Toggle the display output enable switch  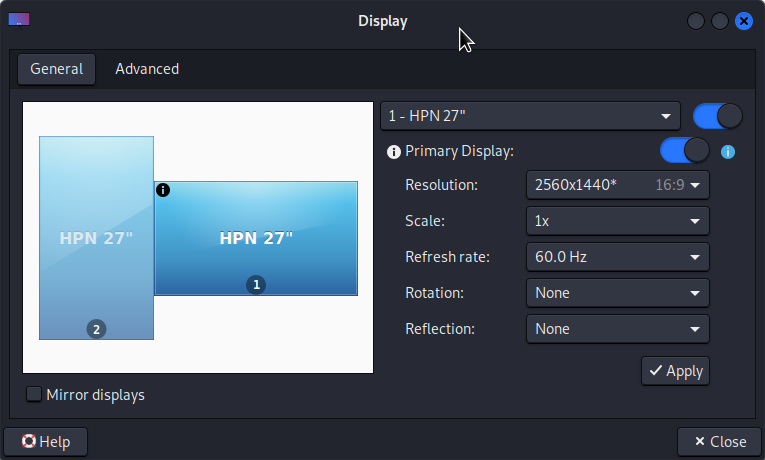(717, 116)
